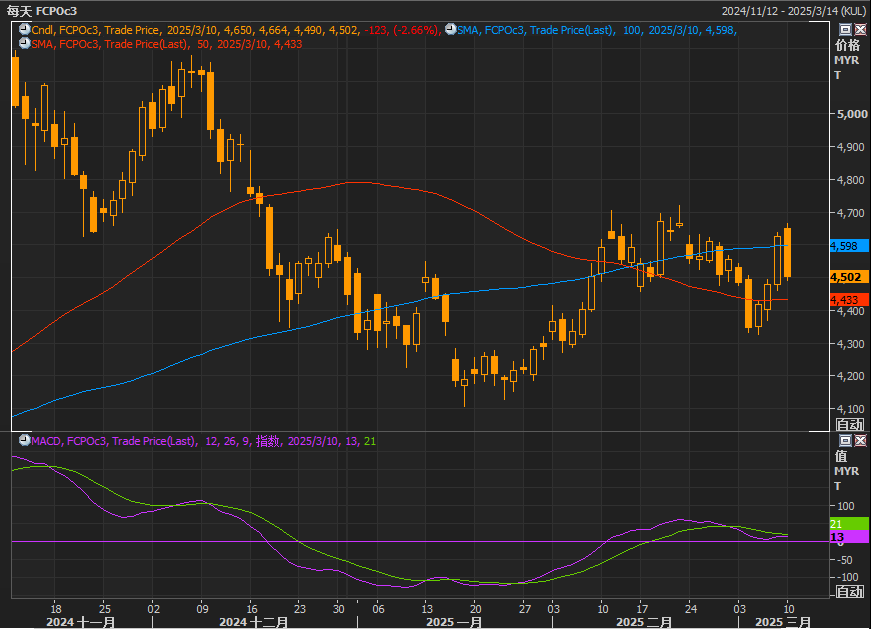Viewport: 871px width, 629px height.
Task: Toggle auto scale on the price axis
Action: tap(849, 425)
